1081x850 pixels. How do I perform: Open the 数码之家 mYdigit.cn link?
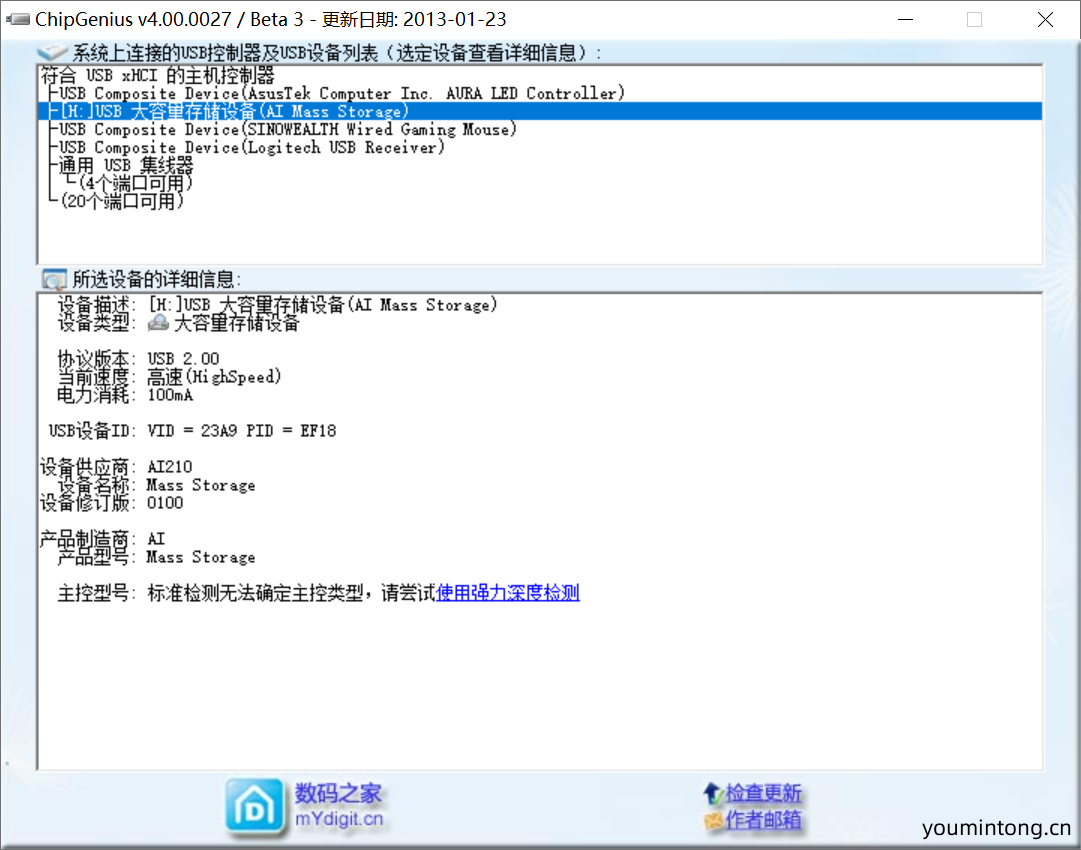(339, 805)
